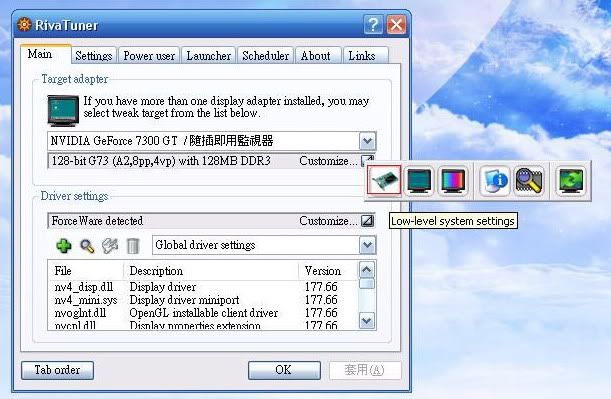Image resolution: width=611 pixels, height=399 pixels.
Task: Click Display driver miniport description
Action: (184, 300)
